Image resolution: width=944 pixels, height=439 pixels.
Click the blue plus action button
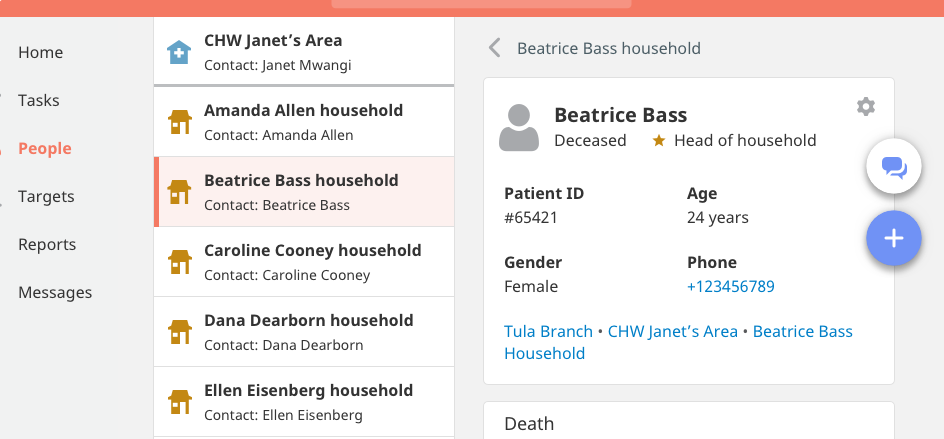[893, 238]
